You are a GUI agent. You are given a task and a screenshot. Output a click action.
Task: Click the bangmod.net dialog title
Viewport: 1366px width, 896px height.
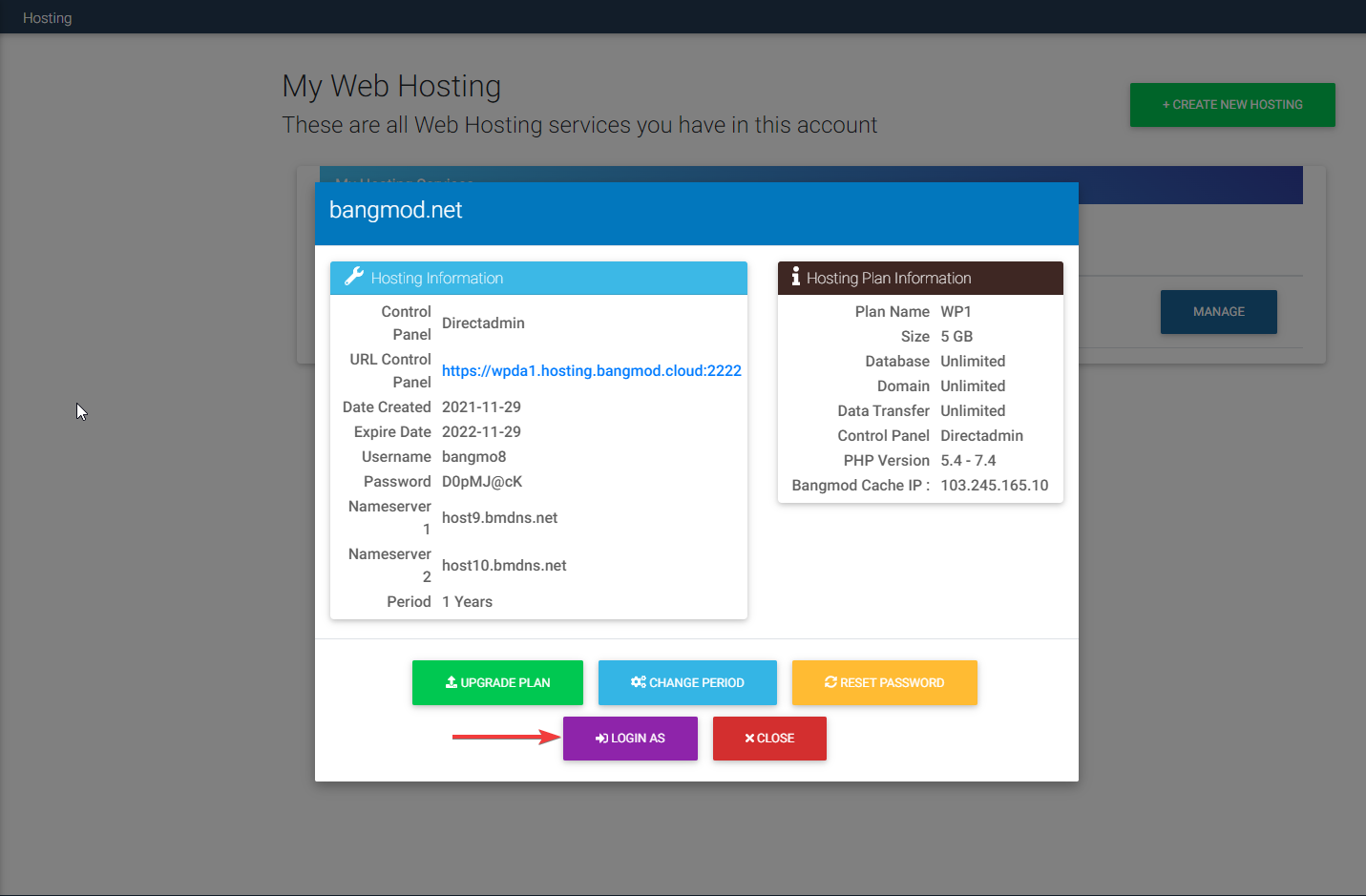click(396, 210)
